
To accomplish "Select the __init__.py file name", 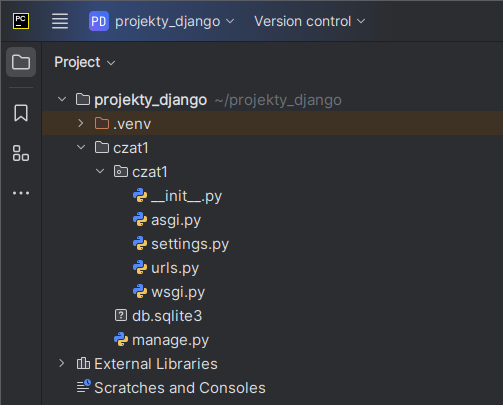I will coord(186,196).
